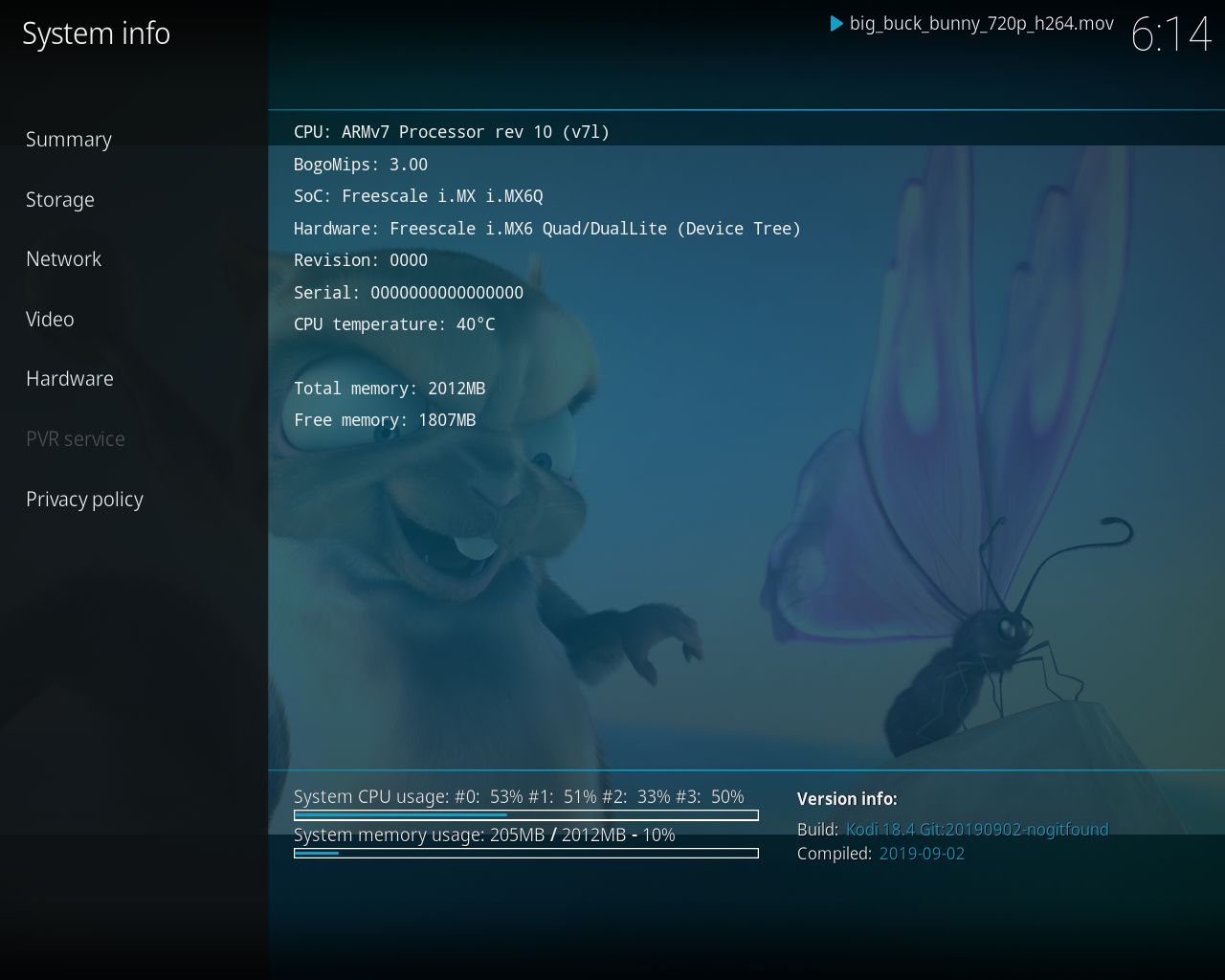The width and height of the screenshot is (1225, 980).
Task: Select the Hardware menu item
Action: pyautogui.click(x=70, y=379)
